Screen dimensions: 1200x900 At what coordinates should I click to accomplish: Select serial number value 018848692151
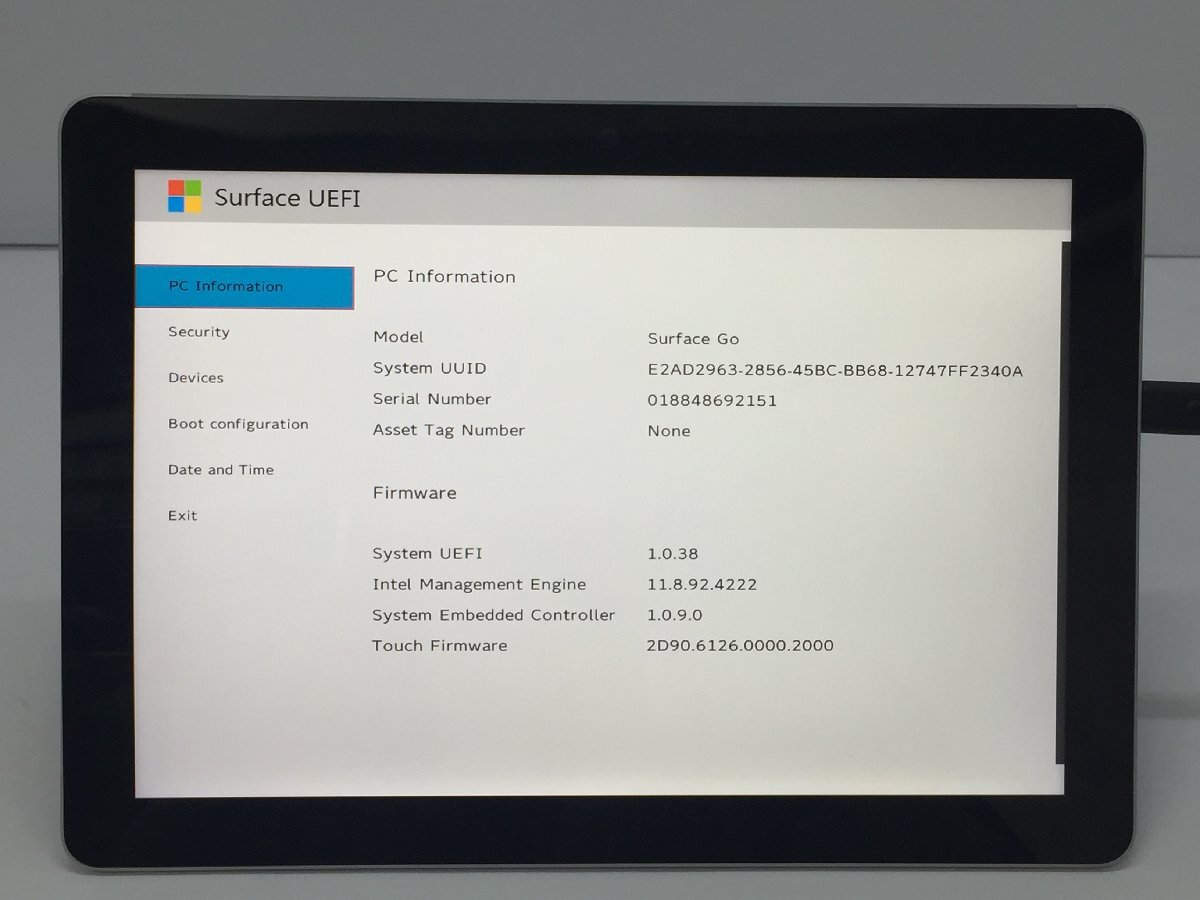(712, 401)
